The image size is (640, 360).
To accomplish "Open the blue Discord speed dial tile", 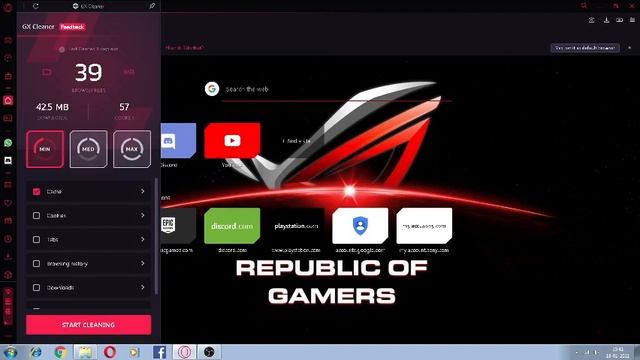I will point(178,140).
